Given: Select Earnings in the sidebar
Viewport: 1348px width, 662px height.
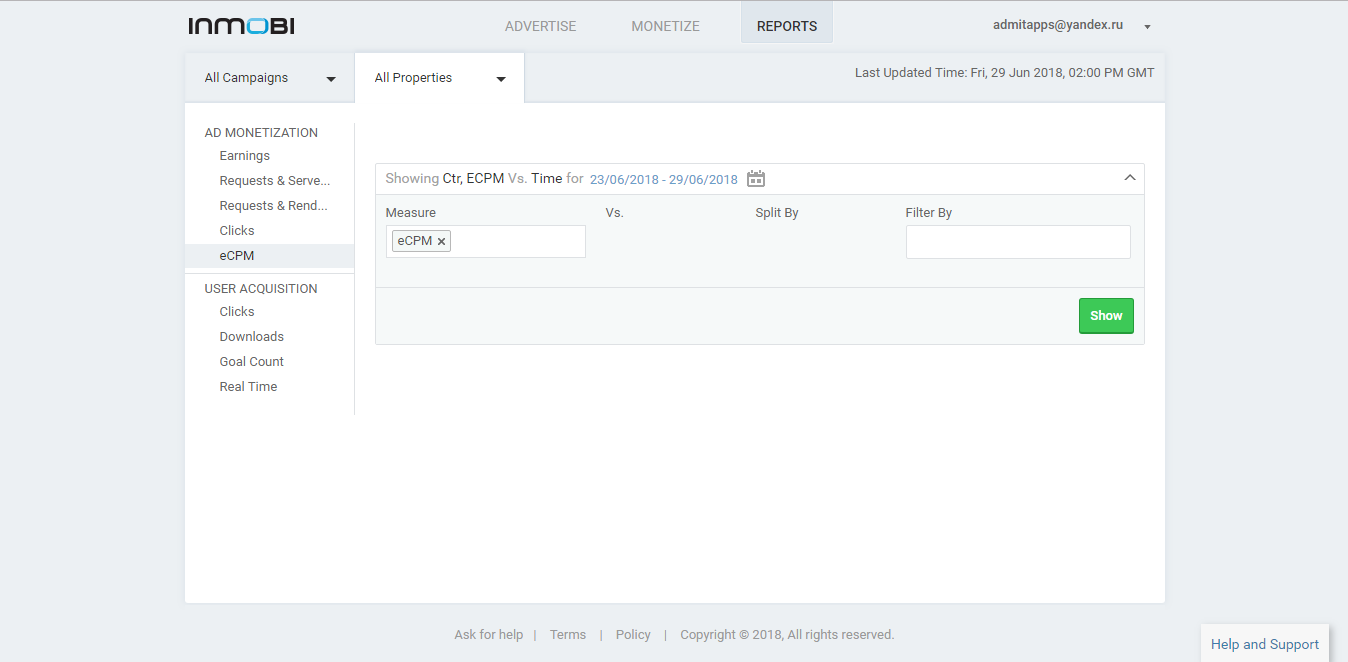Looking at the screenshot, I should 245,156.
